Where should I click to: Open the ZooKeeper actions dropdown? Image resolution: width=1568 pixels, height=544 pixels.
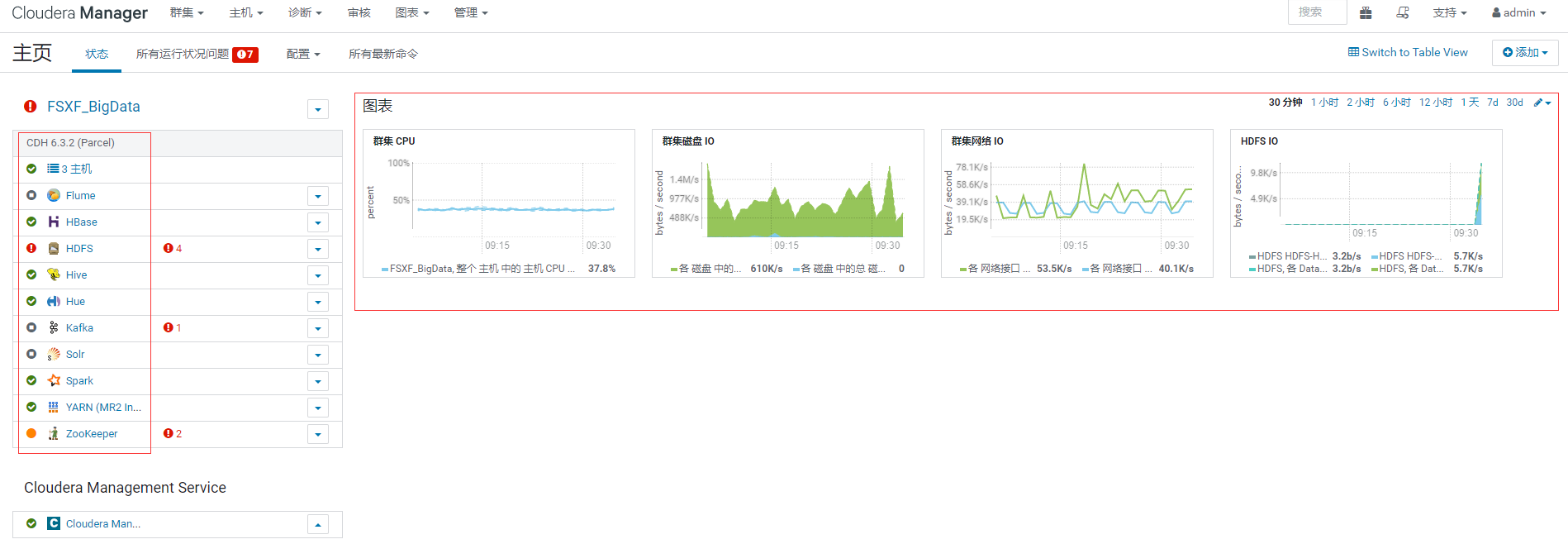(318, 434)
